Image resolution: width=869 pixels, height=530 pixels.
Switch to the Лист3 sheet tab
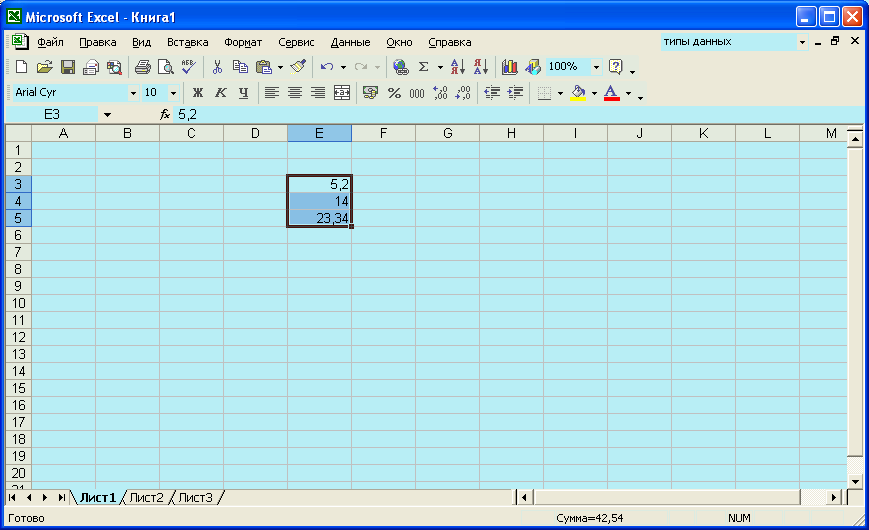click(195, 498)
